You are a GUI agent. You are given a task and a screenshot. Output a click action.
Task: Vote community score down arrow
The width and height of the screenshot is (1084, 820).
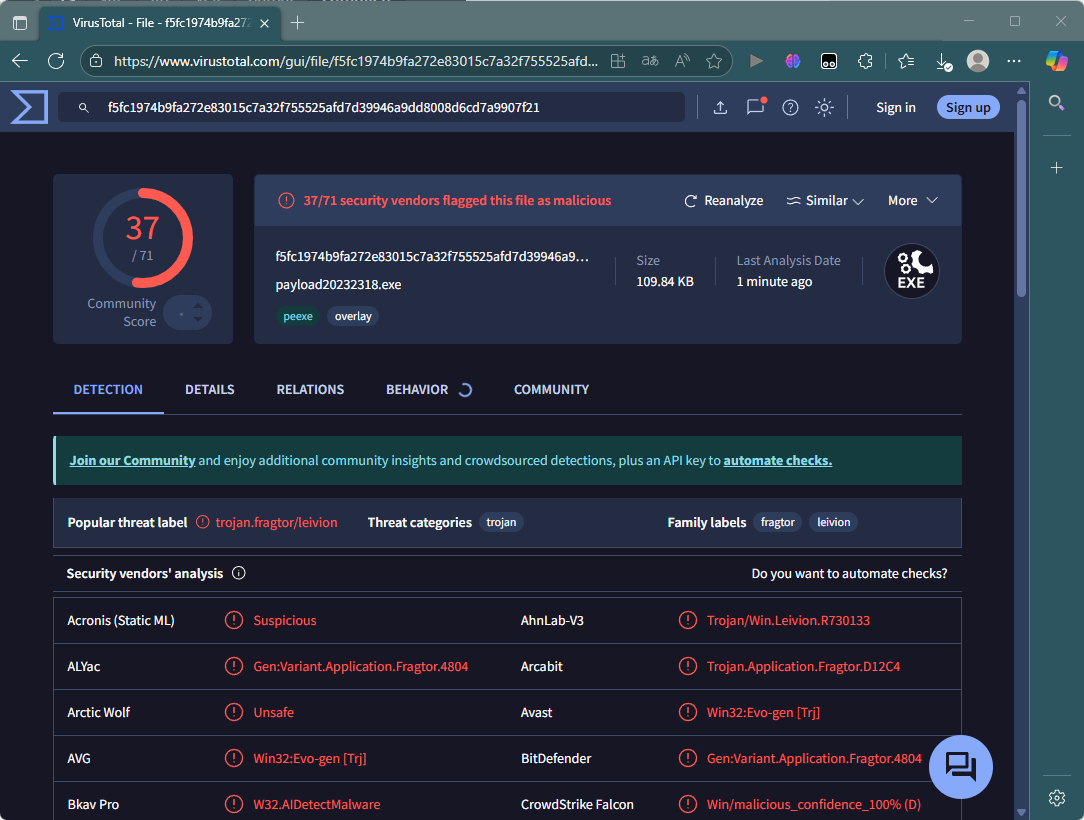tap(198, 319)
